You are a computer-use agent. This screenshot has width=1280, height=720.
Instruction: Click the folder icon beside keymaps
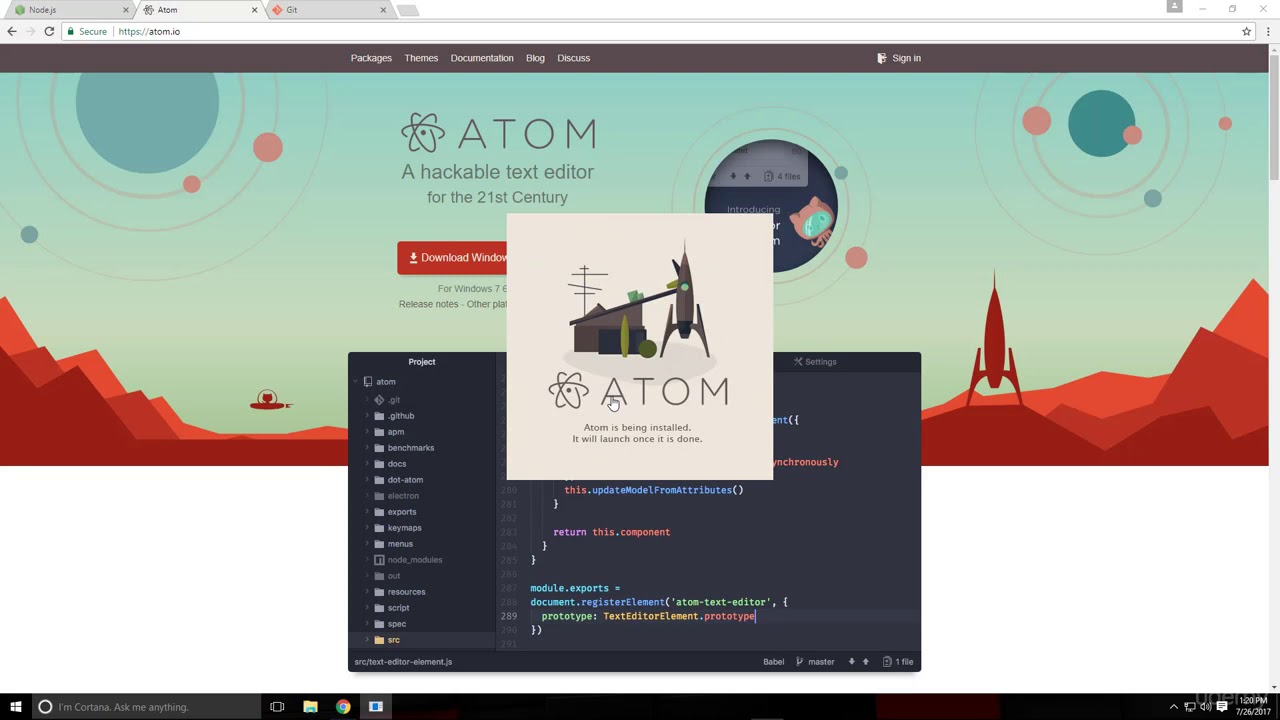379,528
